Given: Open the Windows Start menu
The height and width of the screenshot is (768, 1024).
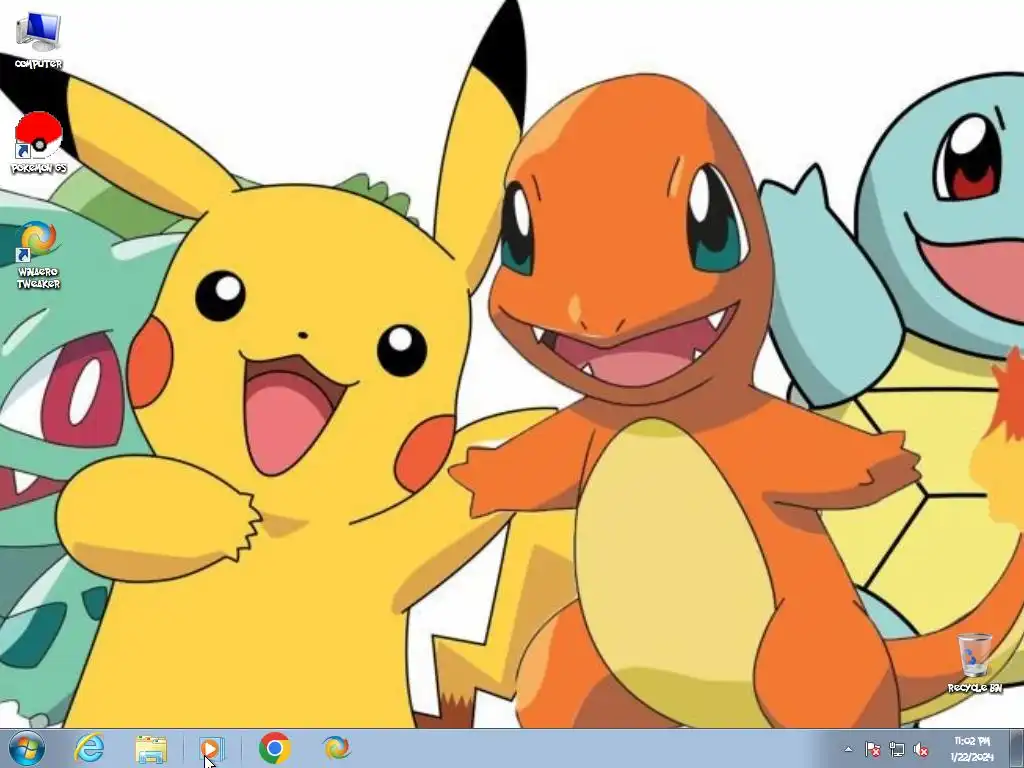Looking at the screenshot, I should [x=27, y=748].
